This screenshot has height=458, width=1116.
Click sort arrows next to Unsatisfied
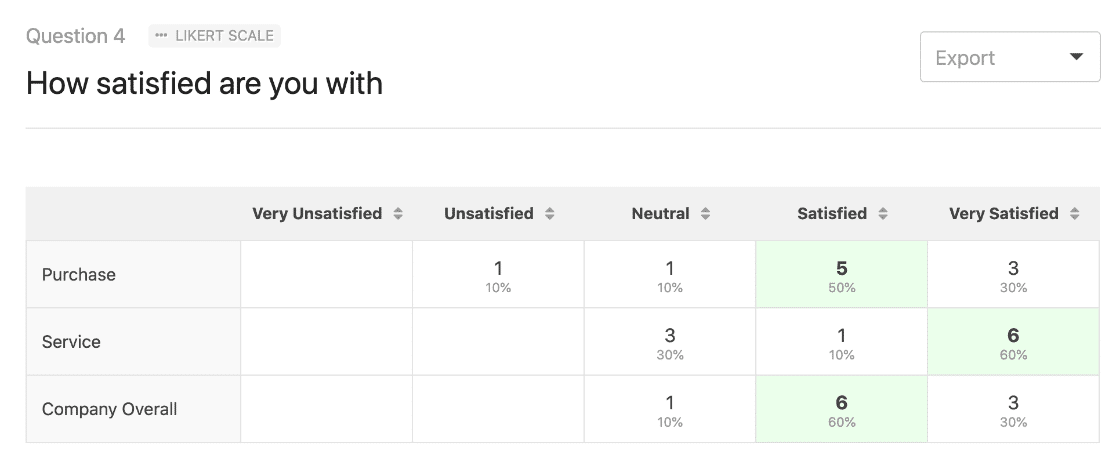coord(549,214)
